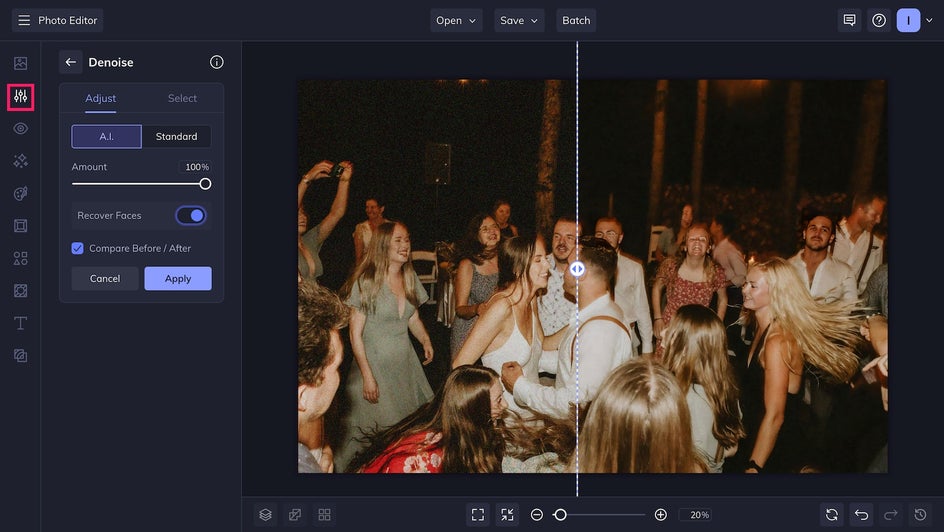Expand the account menu chevron
944x532 pixels.
[930, 20]
